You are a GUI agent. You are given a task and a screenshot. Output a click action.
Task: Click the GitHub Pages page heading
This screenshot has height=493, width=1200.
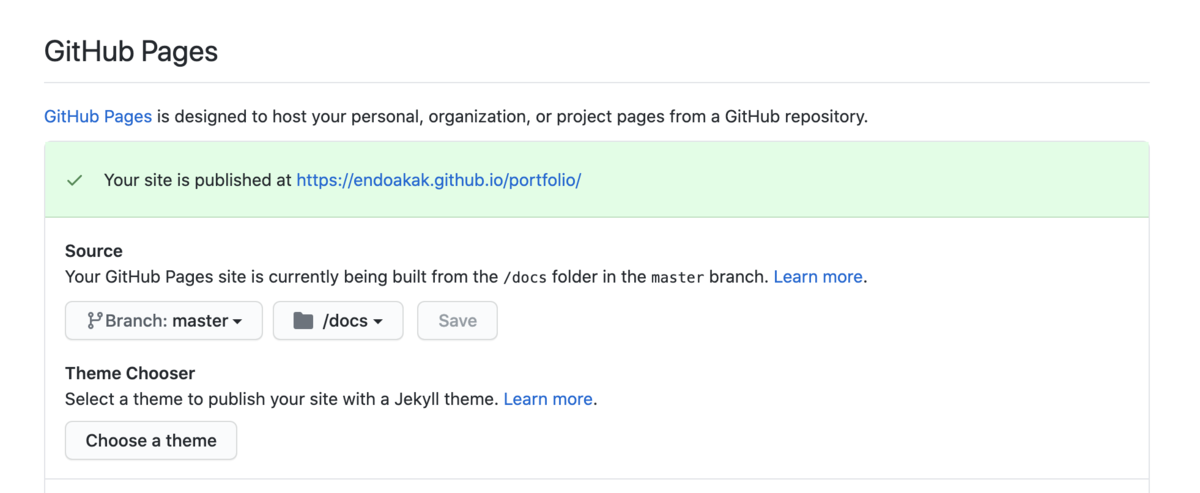coord(131,52)
